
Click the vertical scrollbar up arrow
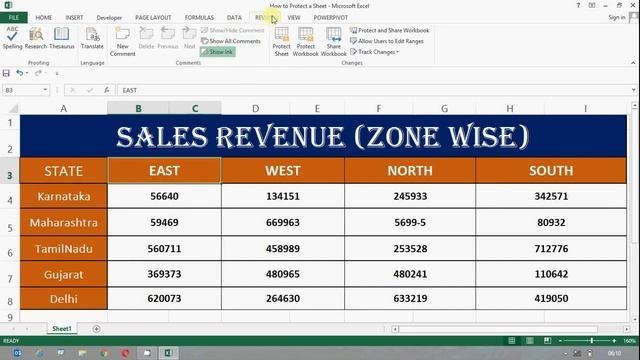pyautogui.click(x=635, y=106)
